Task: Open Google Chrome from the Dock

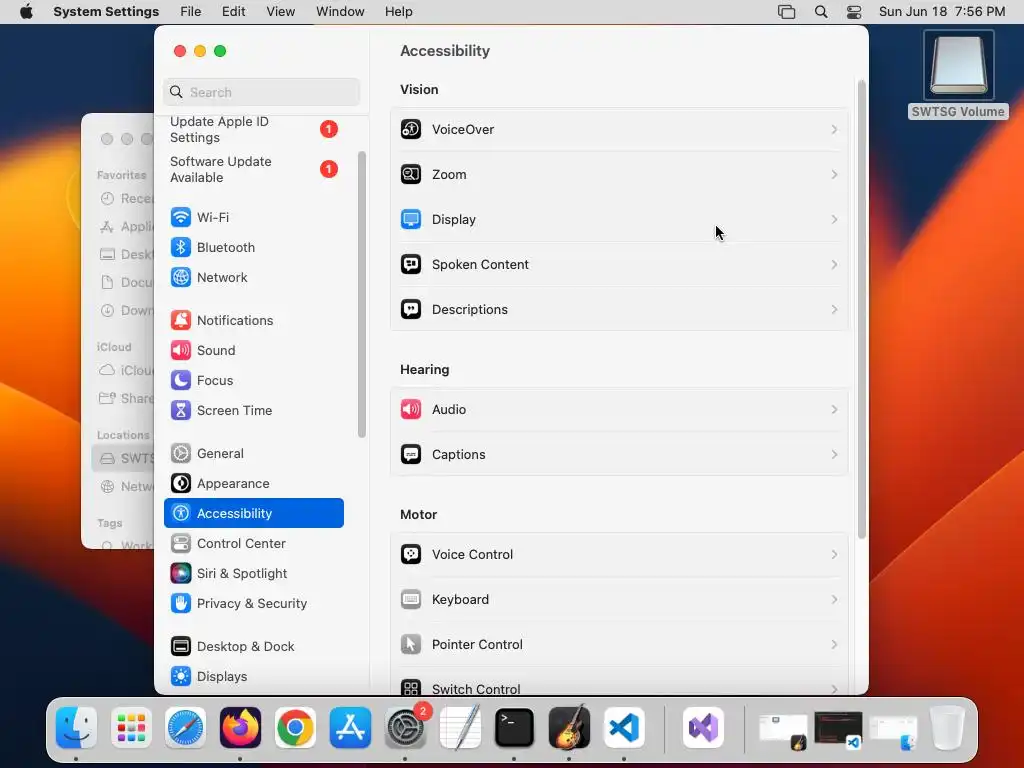Action: coord(295,728)
